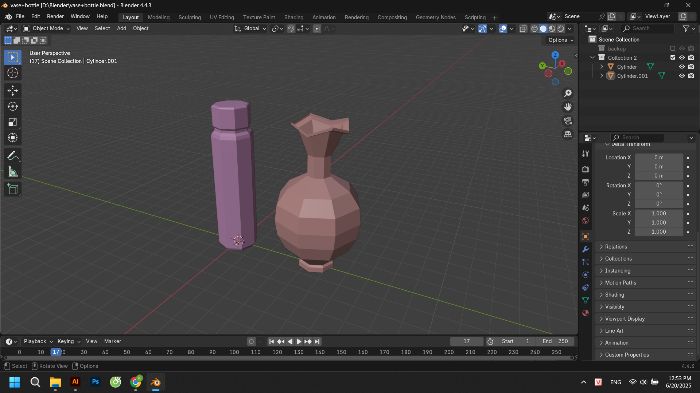Disable Cylinder.001 render camera icon

691,76
